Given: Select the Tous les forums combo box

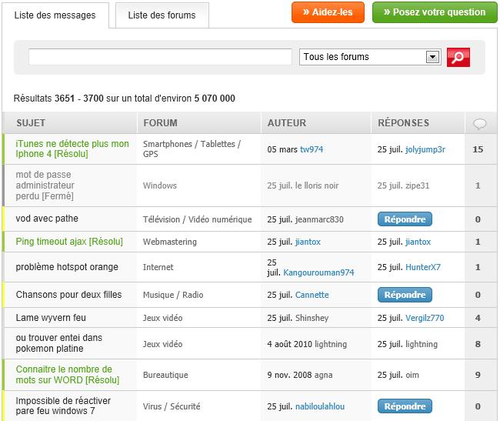Looking at the screenshot, I should [x=370, y=57].
